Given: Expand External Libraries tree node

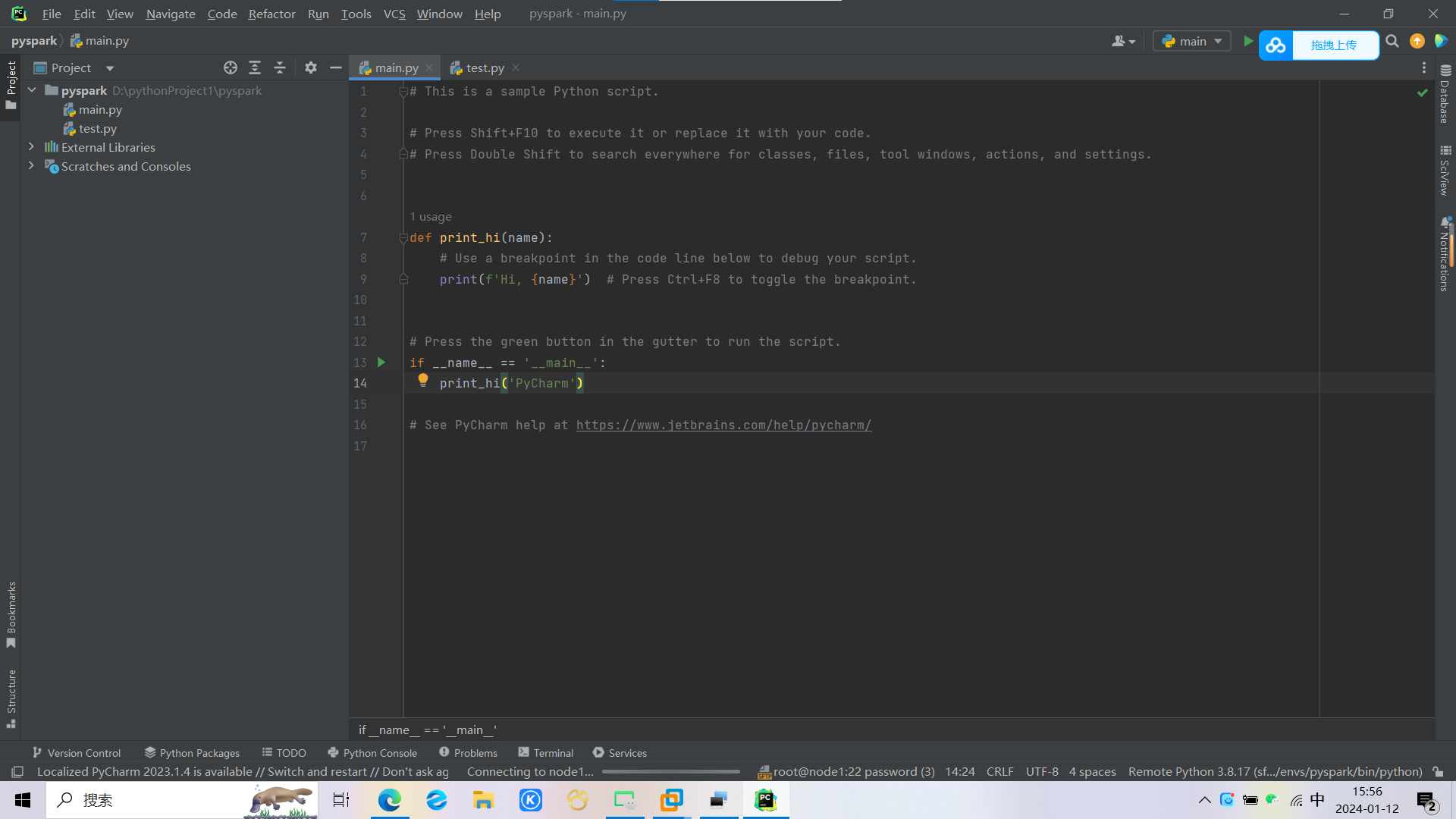Looking at the screenshot, I should coord(31,147).
